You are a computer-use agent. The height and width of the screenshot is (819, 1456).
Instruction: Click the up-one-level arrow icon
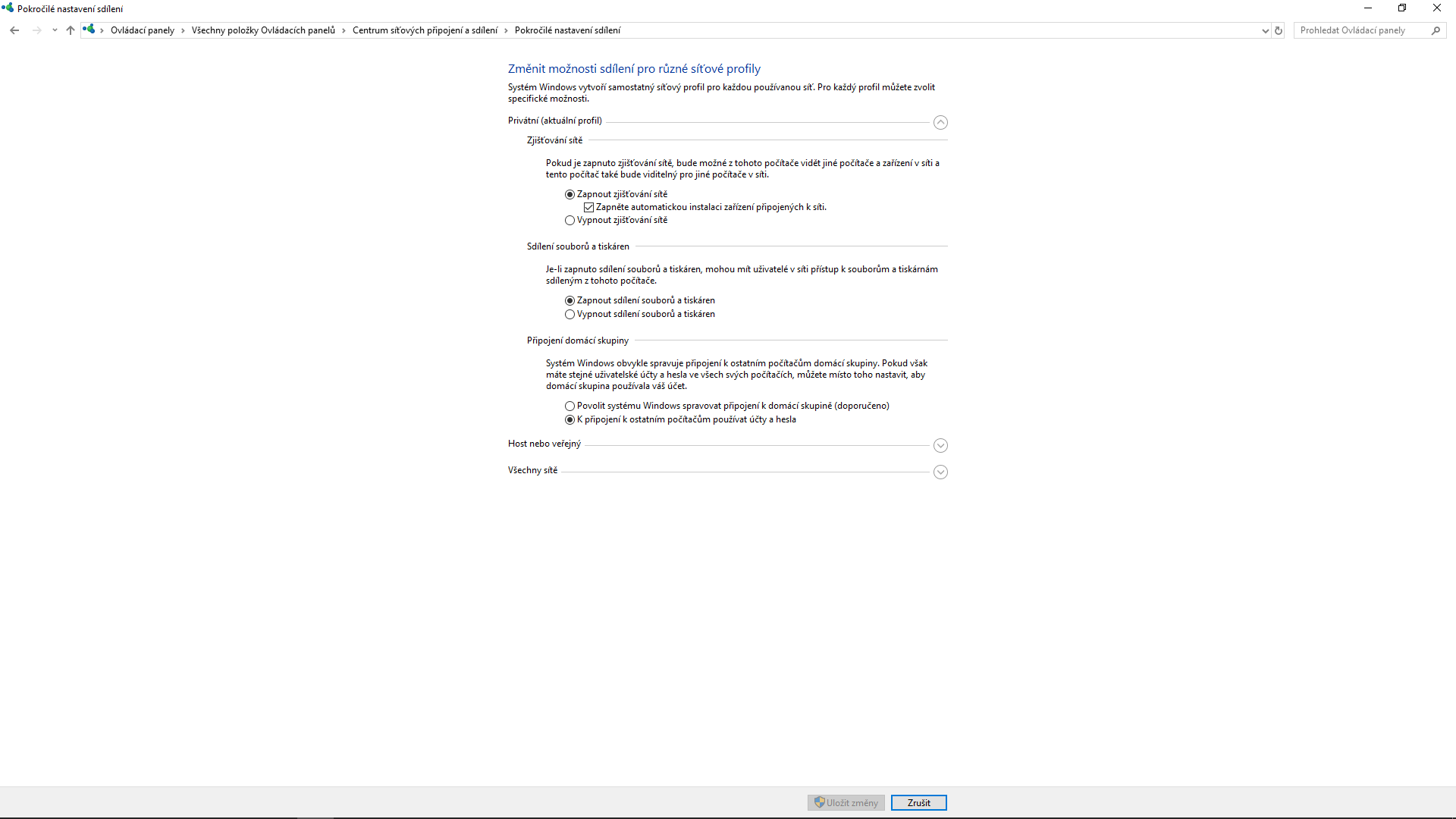coord(71,30)
